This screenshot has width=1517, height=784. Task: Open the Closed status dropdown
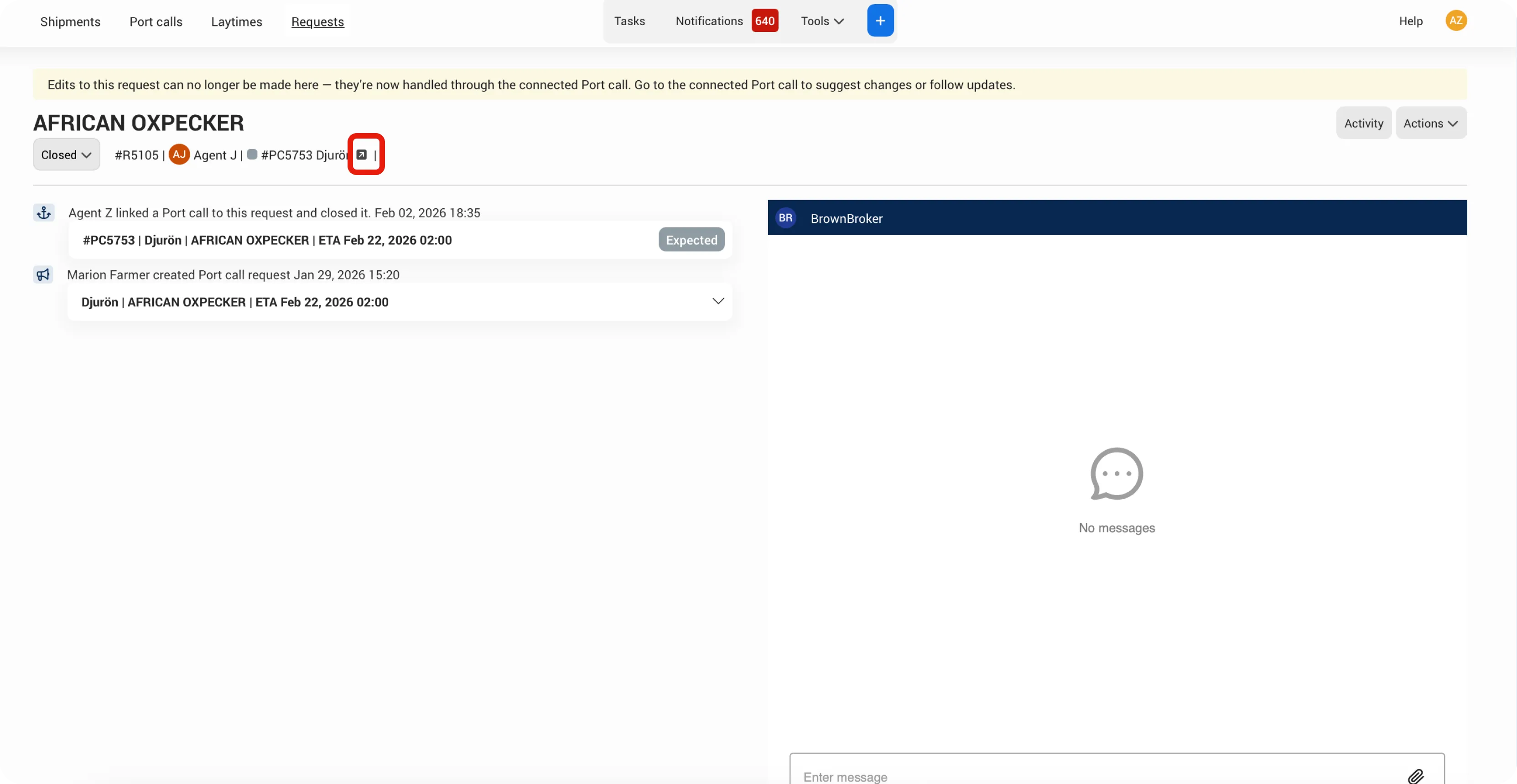click(66, 155)
